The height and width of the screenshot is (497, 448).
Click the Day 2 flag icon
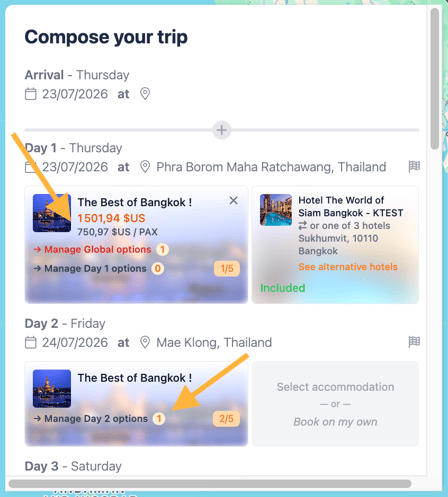coord(414,342)
